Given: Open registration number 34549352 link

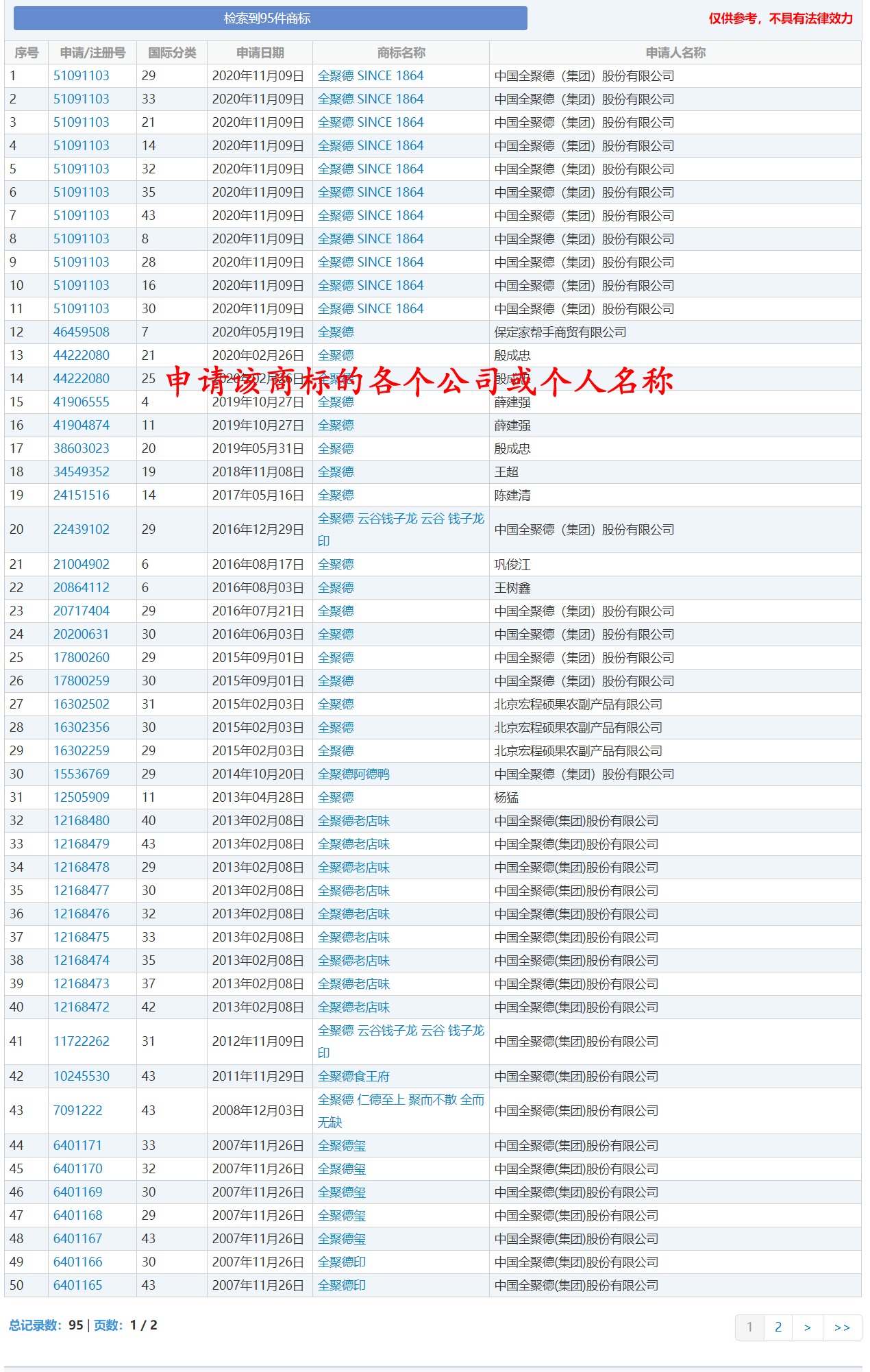Looking at the screenshot, I should (82, 472).
